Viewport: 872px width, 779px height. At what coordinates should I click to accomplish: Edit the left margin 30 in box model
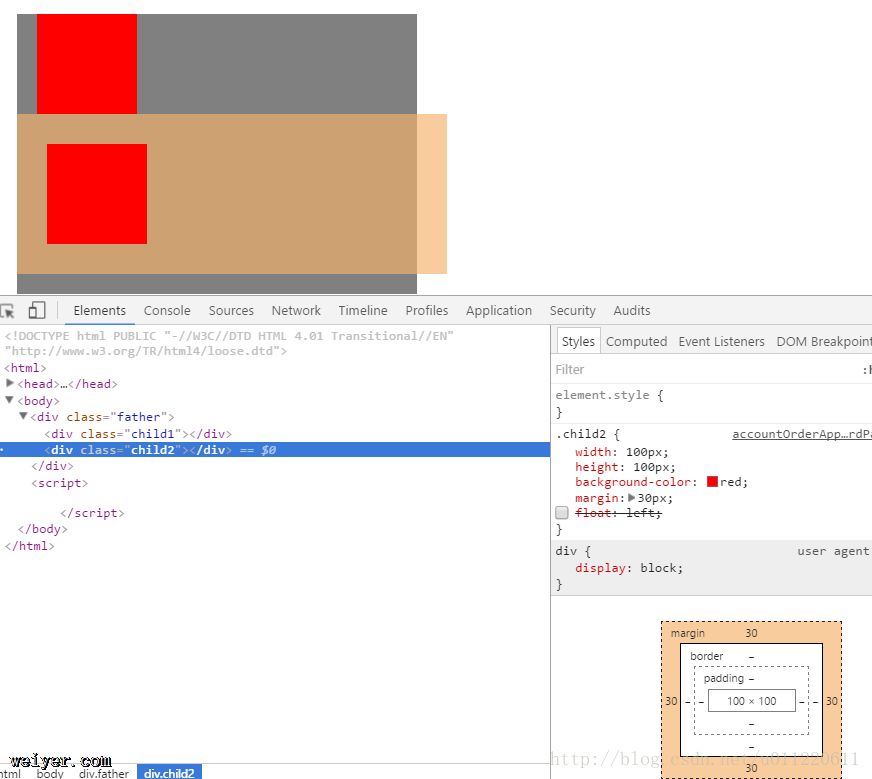pyautogui.click(x=671, y=701)
